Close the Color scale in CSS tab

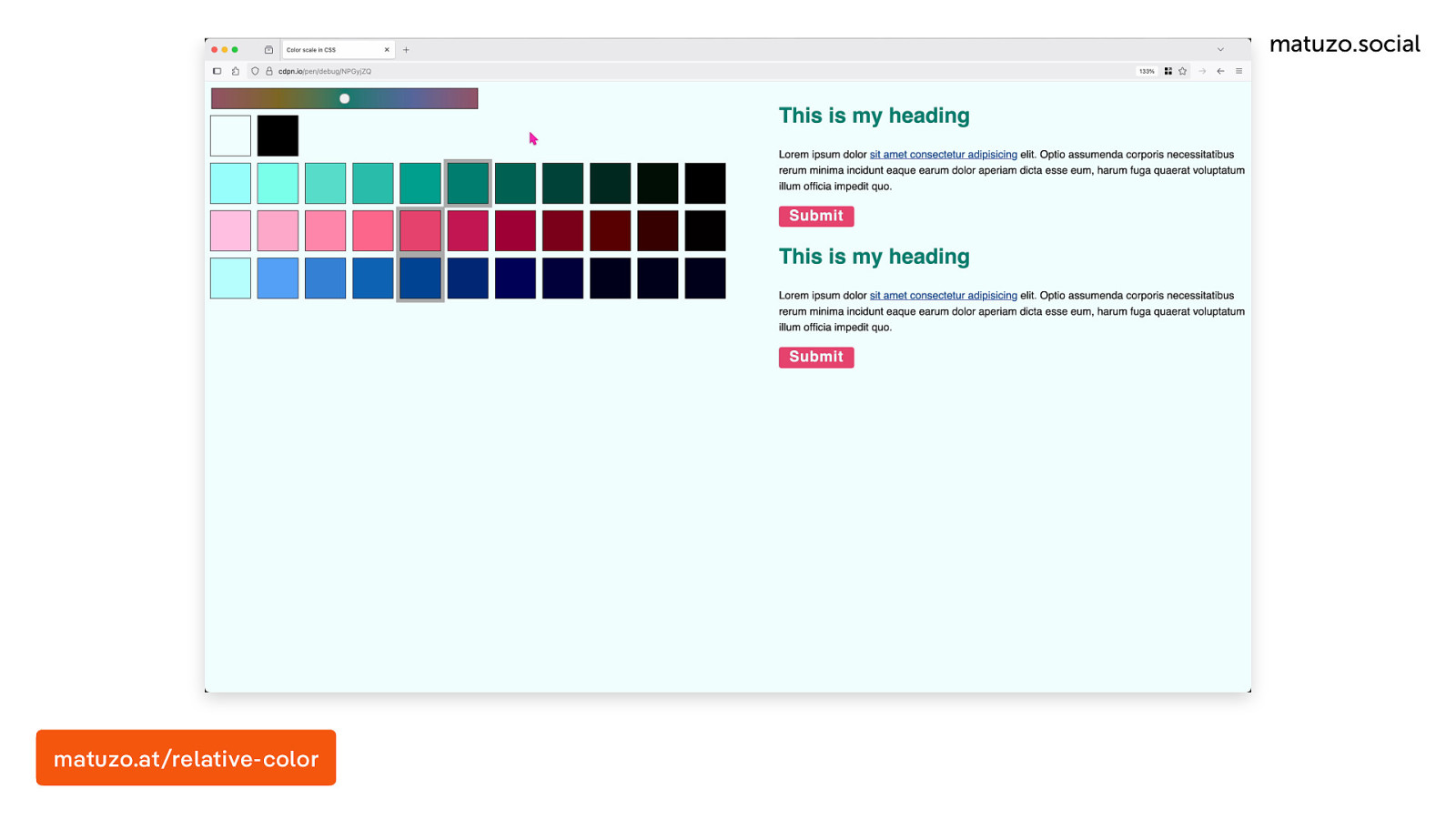387,50
